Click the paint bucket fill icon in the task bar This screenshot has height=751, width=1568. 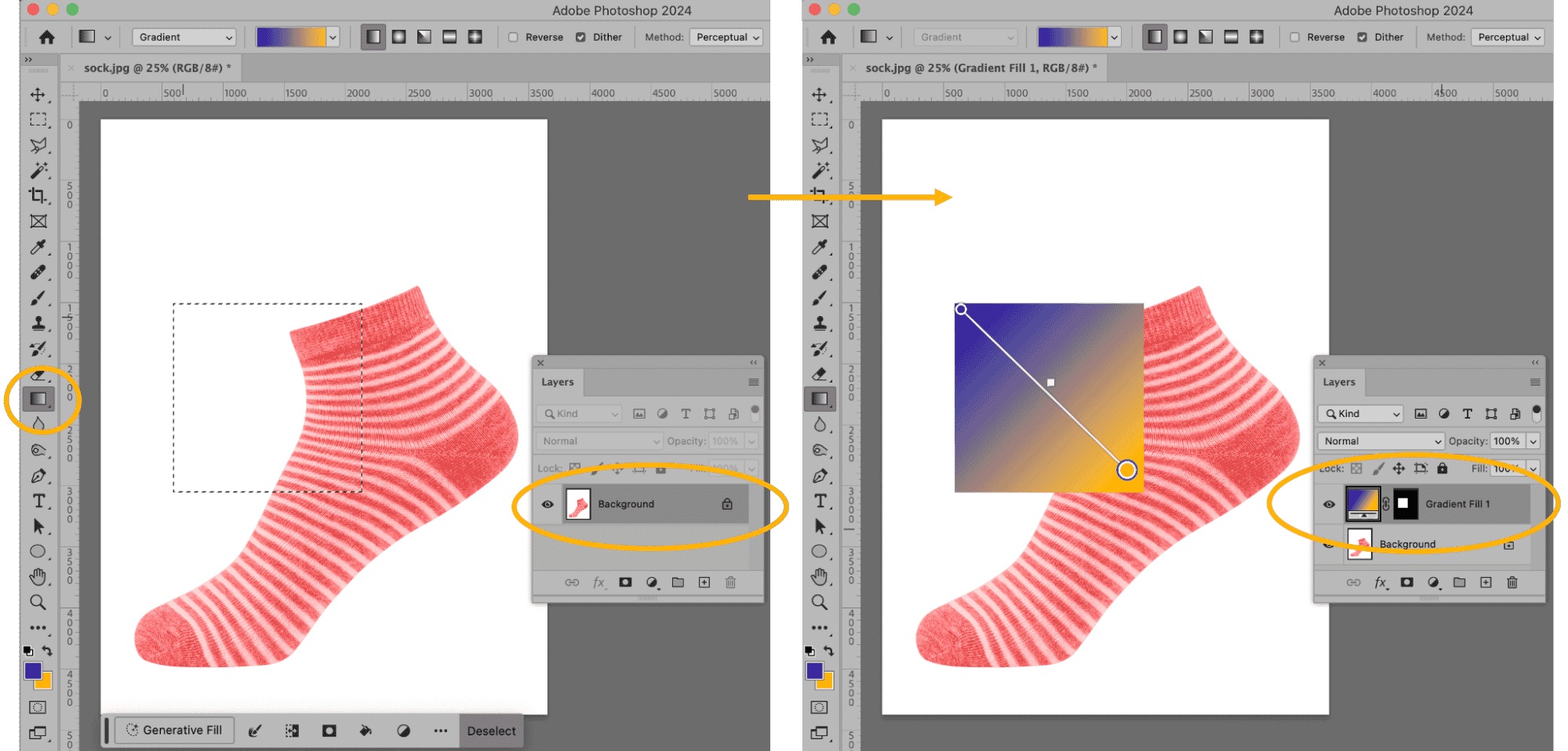[x=366, y=731]
